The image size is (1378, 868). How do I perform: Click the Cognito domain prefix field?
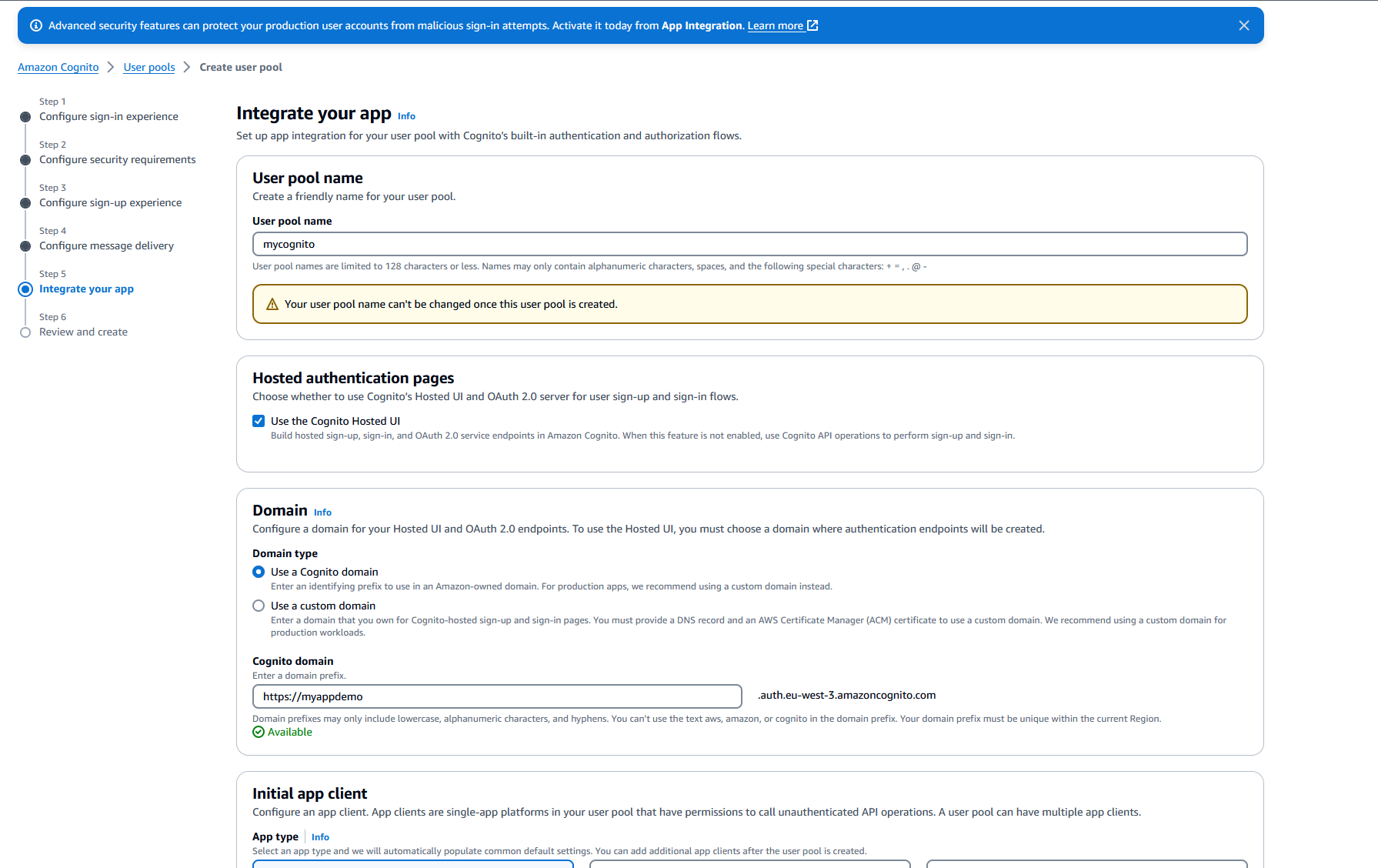[497, 696]
